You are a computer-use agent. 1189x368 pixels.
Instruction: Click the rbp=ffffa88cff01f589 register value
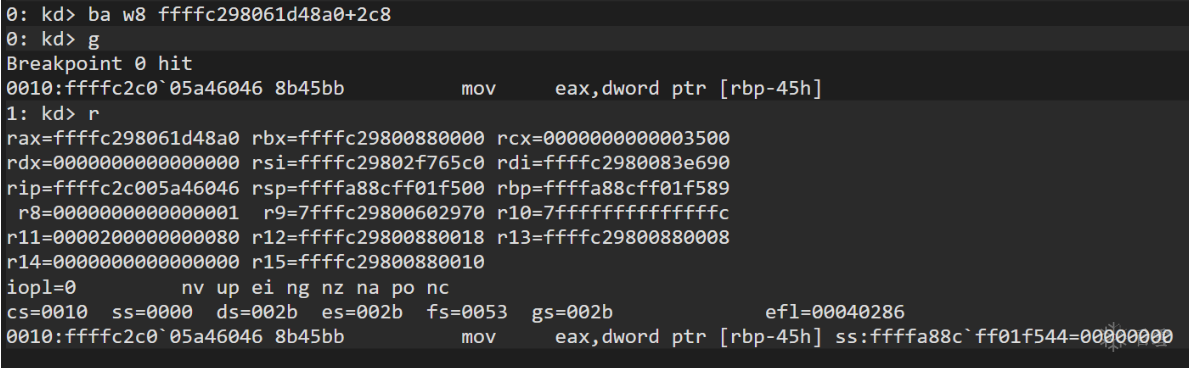(x=613, y=187)
